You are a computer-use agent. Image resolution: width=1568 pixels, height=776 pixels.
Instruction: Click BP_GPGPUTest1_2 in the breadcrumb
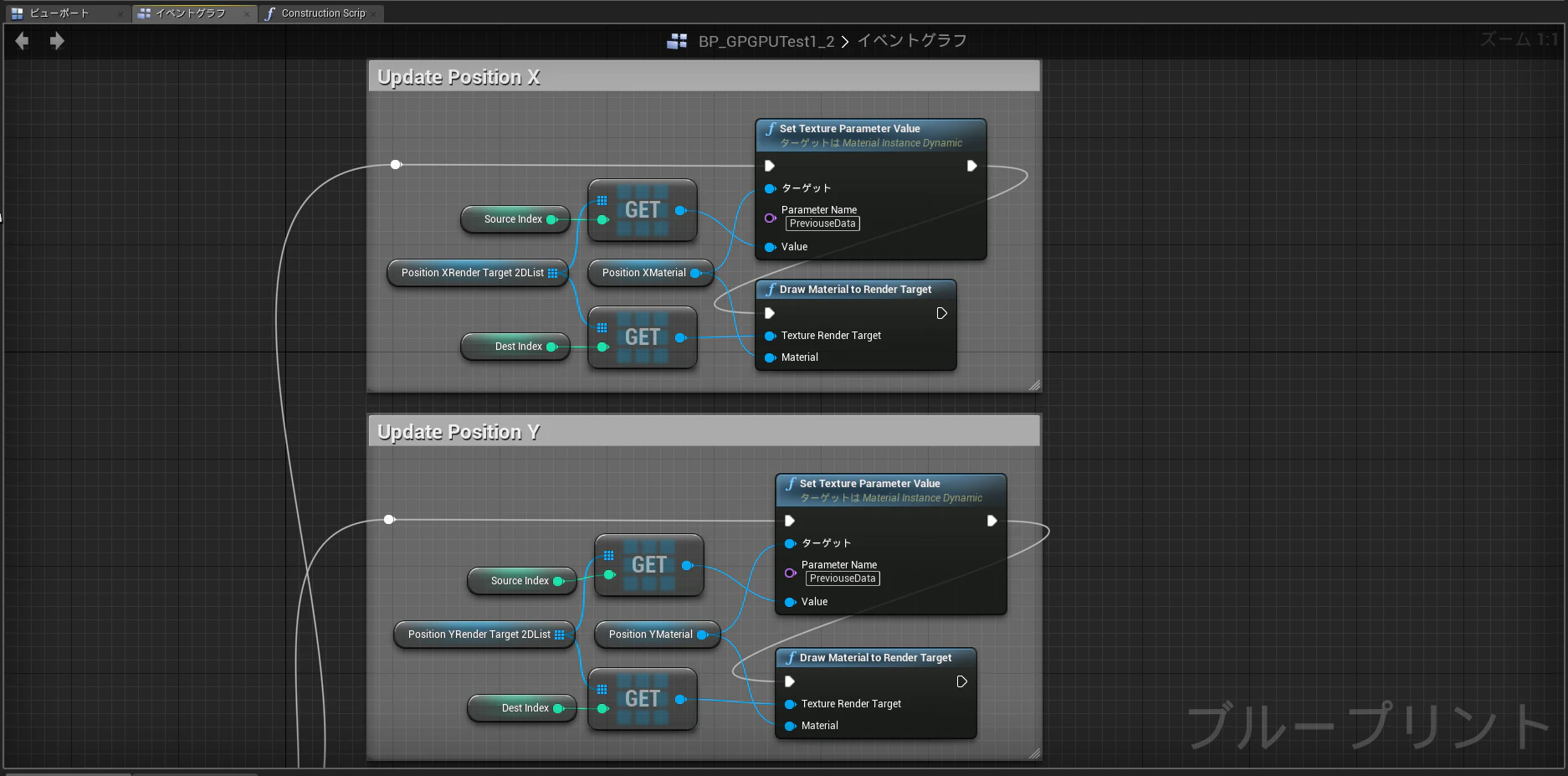[766, 41]
